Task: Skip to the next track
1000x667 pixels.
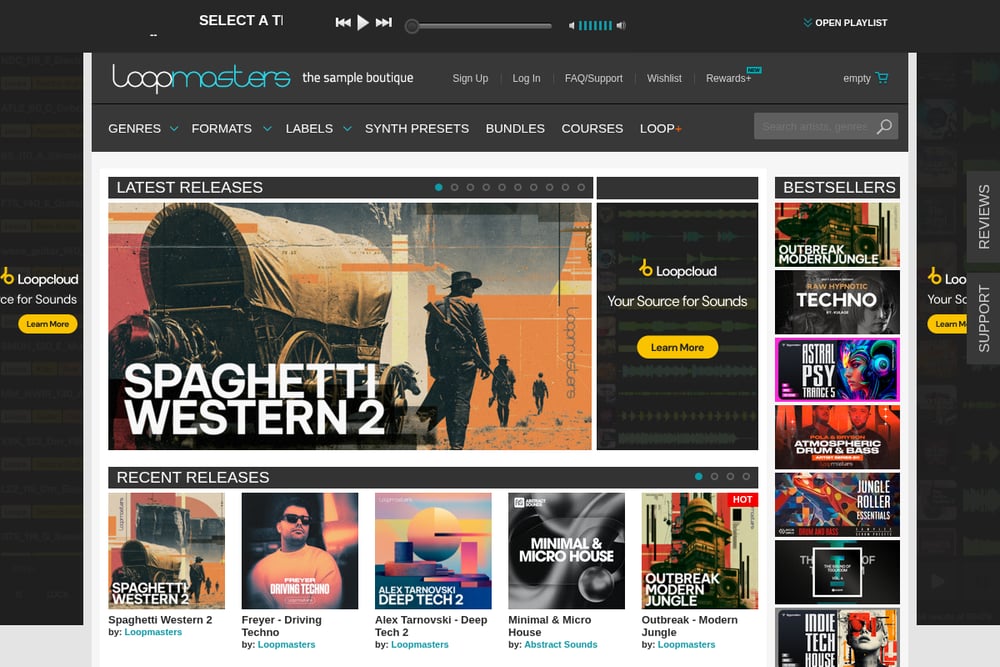Action: point(383,23)
